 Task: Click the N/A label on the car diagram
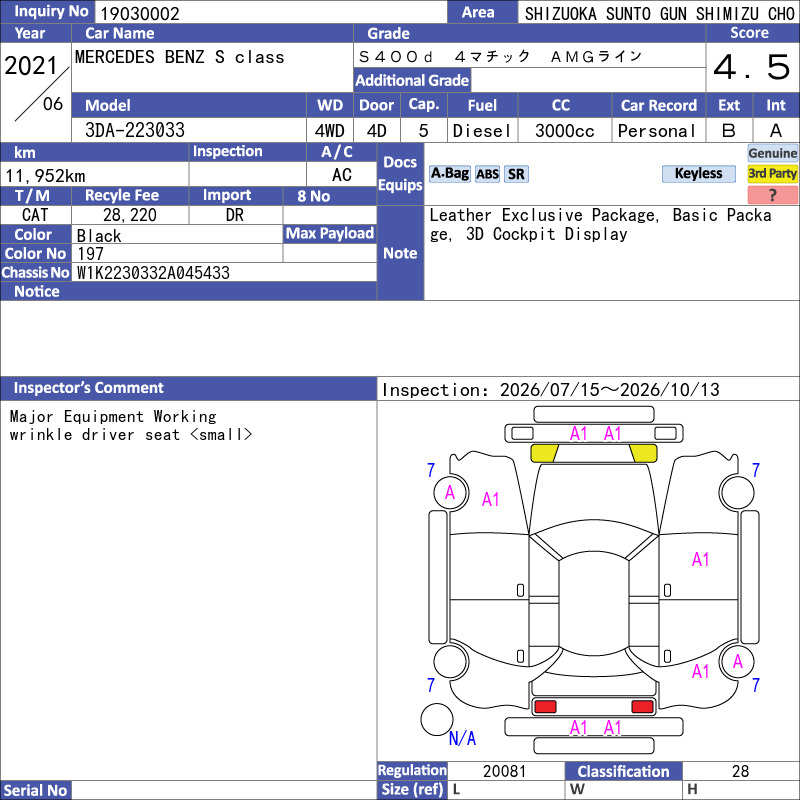coord(462,738)
